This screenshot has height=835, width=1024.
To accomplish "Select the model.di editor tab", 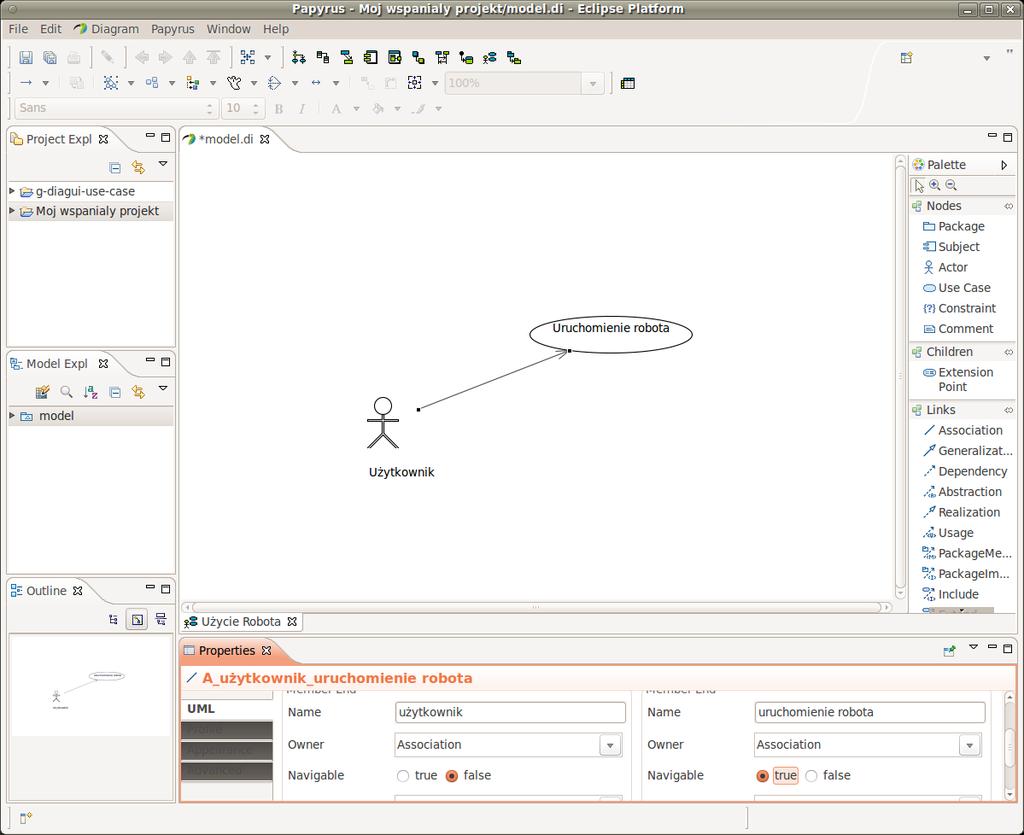I will 225,139.
